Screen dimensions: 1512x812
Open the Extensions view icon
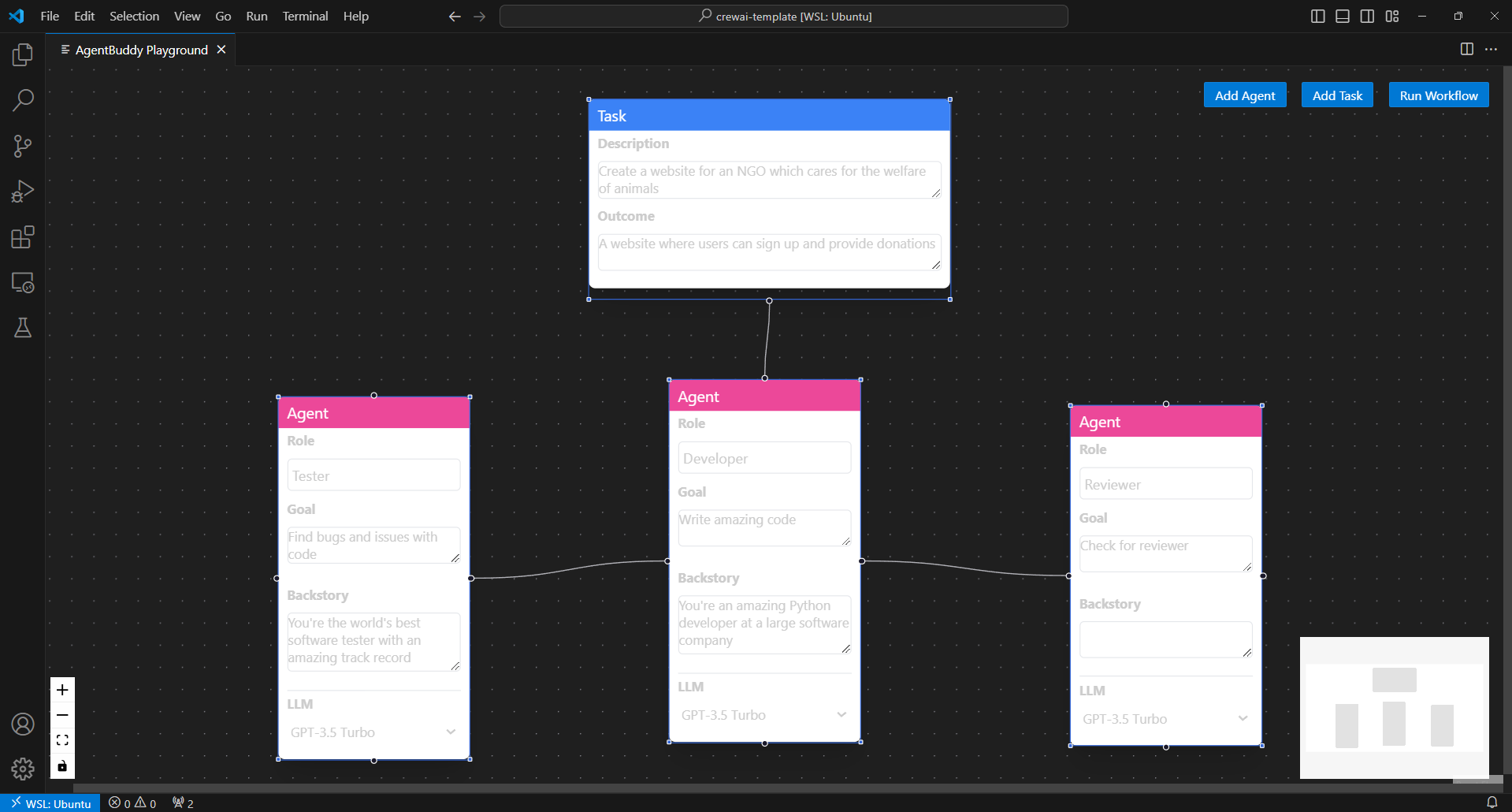[23, 237]
